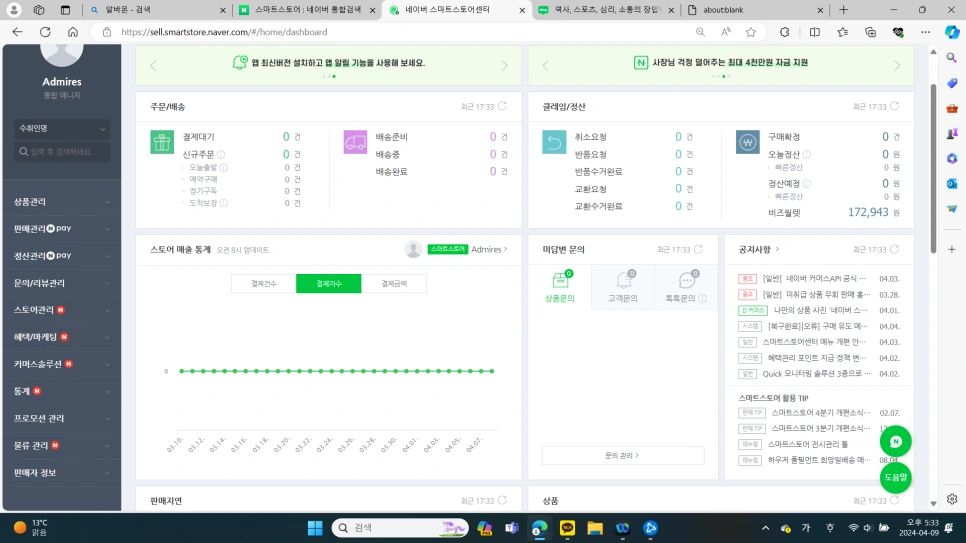
Task: Expand the 통계 sidebar menu
Action: 62,391
